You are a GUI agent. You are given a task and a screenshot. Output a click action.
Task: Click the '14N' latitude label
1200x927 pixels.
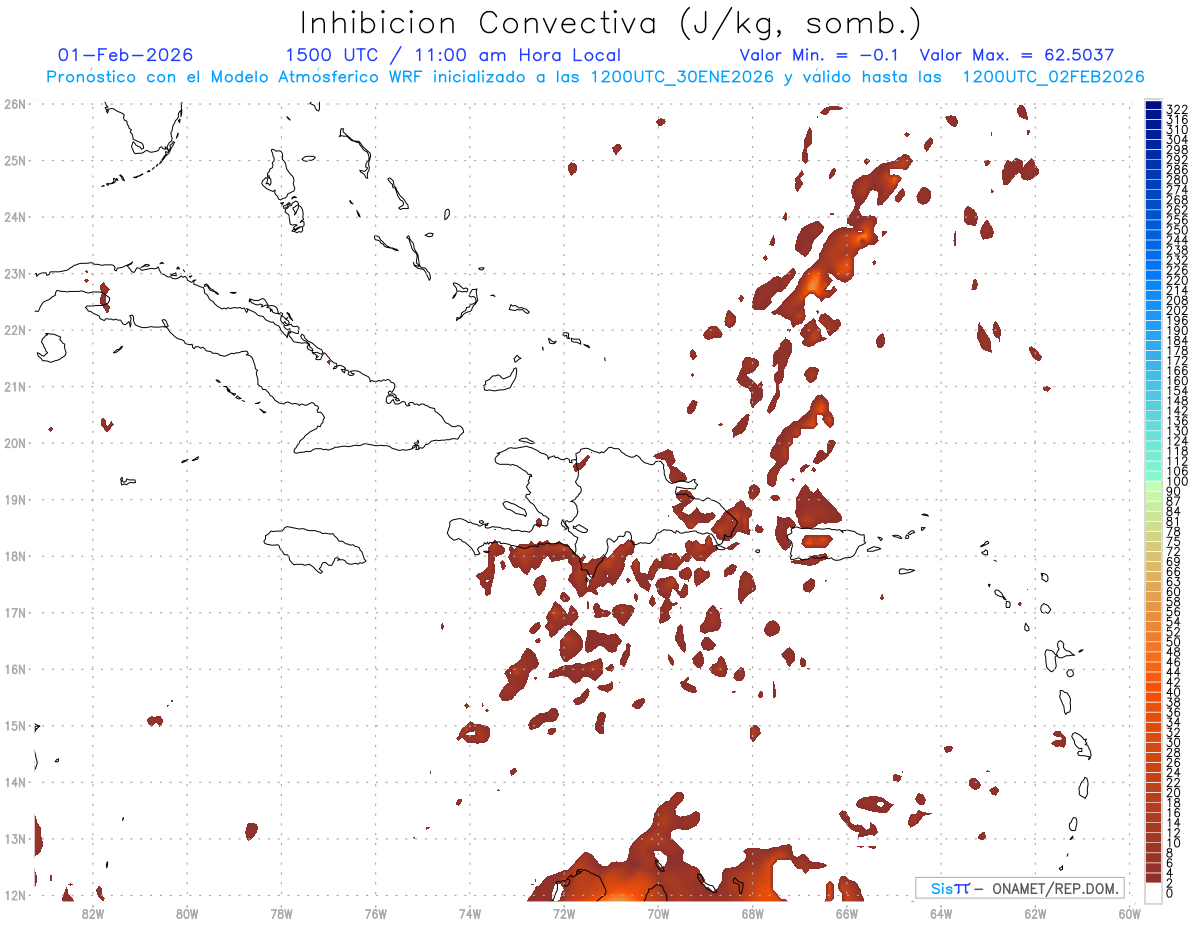(15, 781)
